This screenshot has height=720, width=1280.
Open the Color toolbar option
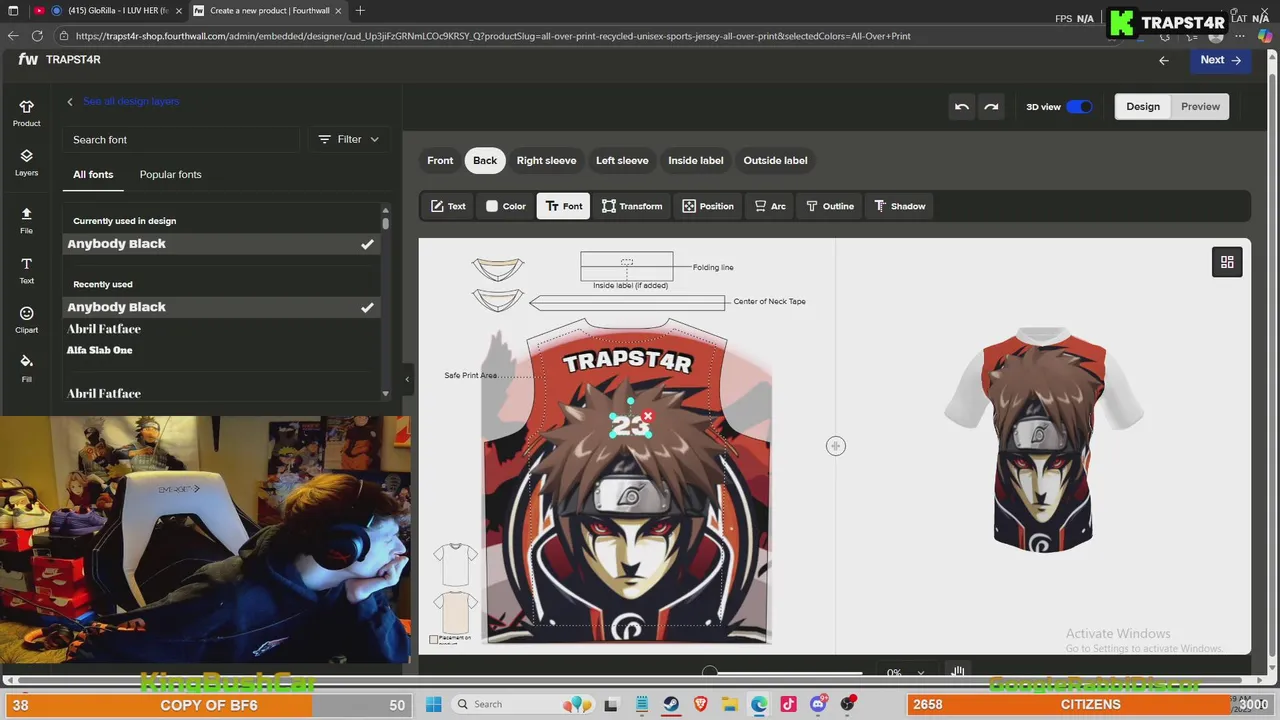point(506,206)
